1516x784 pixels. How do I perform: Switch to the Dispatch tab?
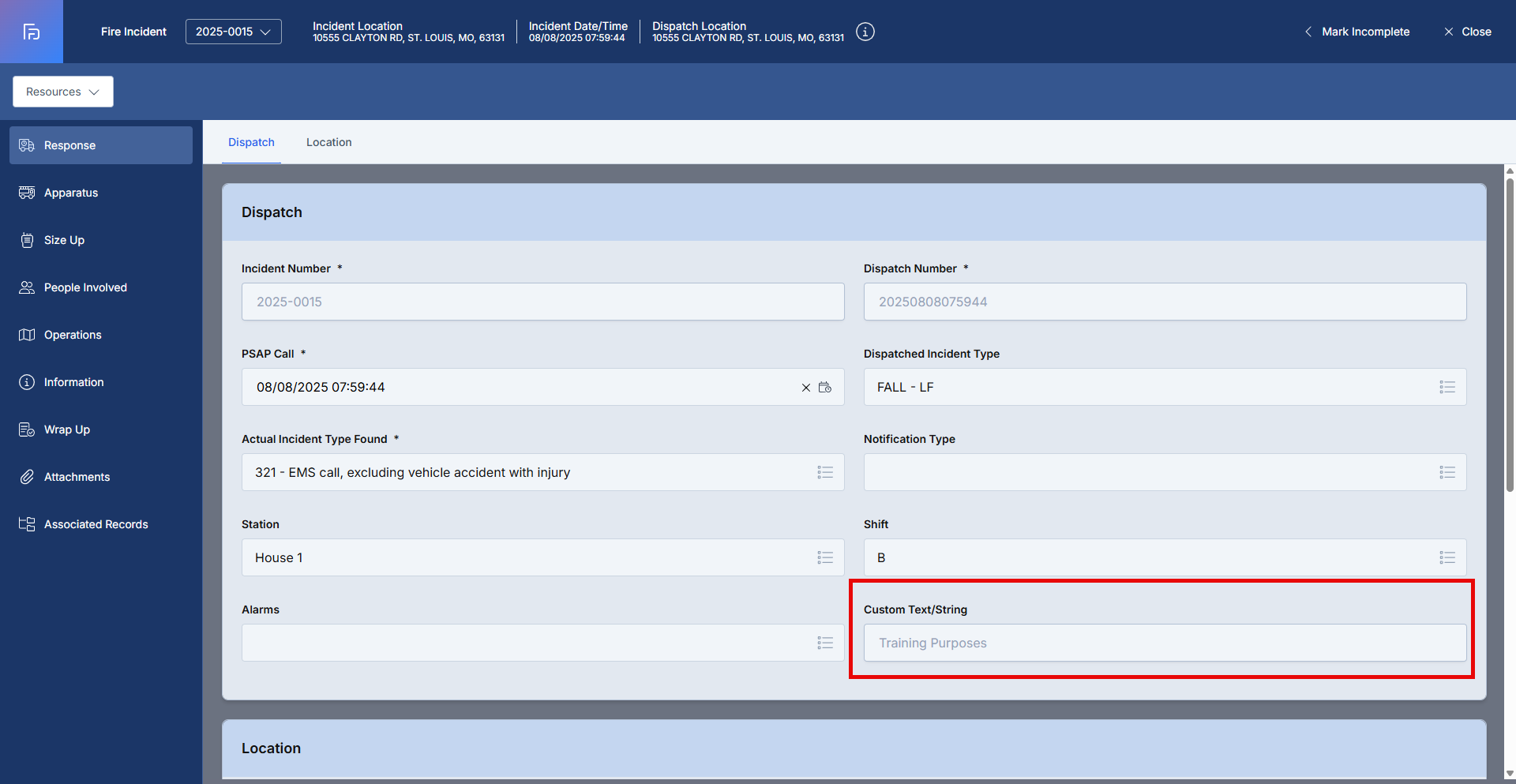pos(251,142)
